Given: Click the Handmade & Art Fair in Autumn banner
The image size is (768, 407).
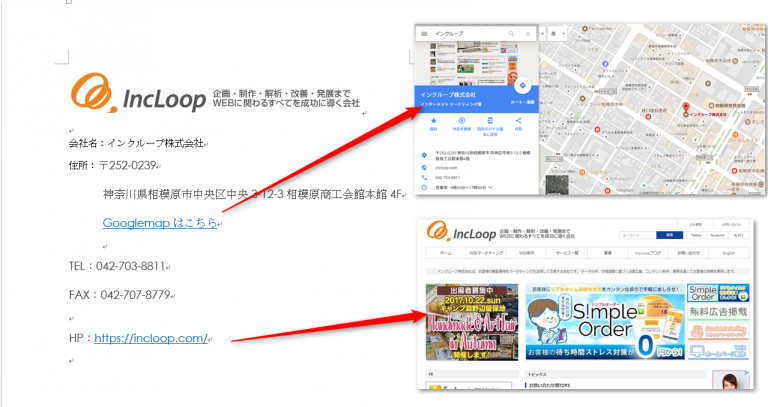Looking at the screenshot, I should point(472,322).
